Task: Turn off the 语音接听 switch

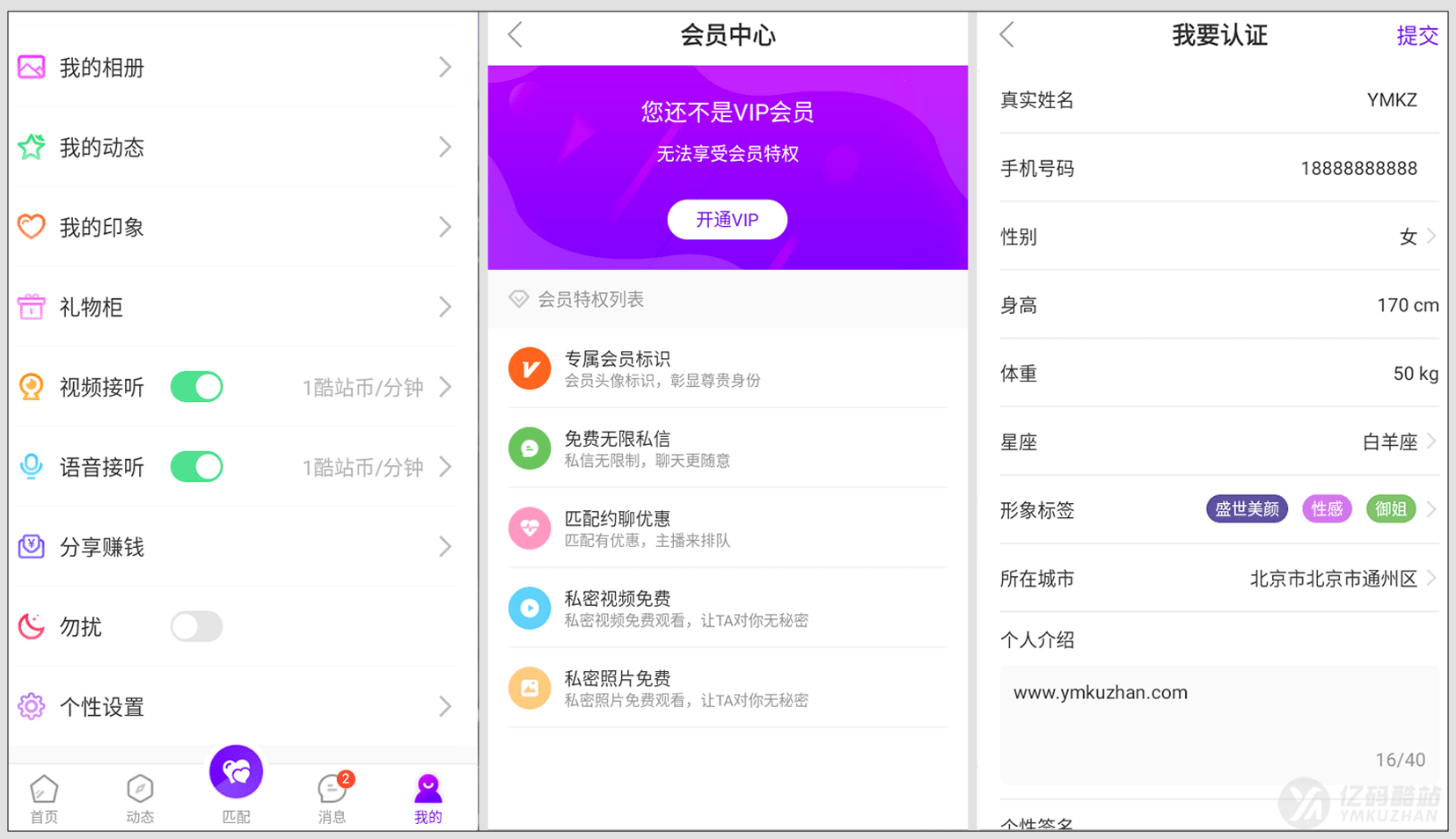Action: pos(195,466)
